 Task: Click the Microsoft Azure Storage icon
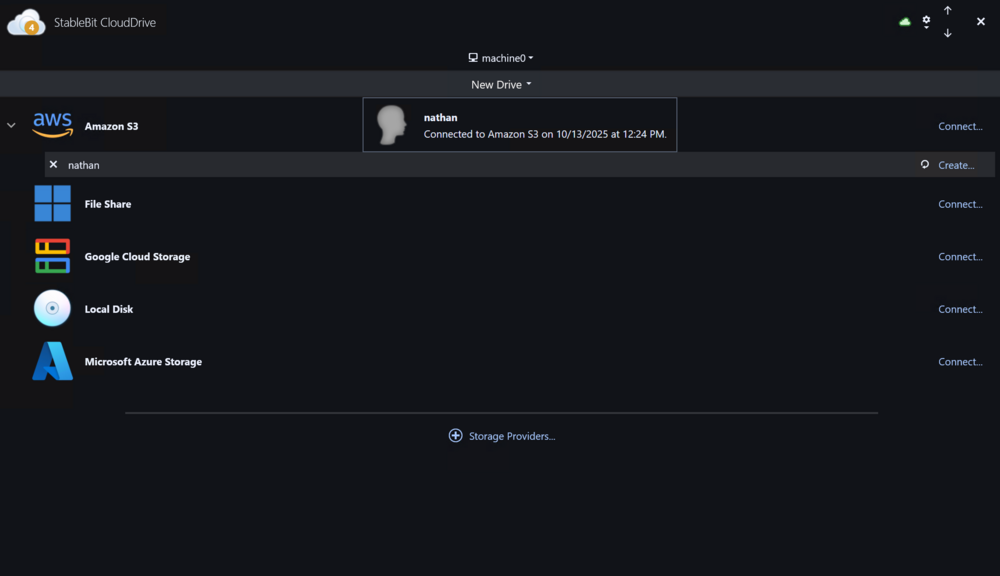(x=52, y=361)
